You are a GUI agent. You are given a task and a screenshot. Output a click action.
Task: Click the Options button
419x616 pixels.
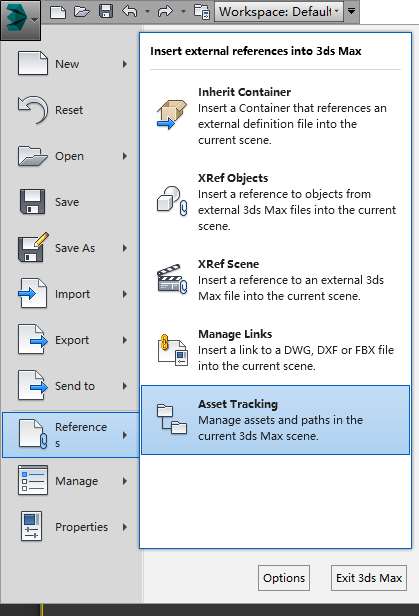coord(284,578)
